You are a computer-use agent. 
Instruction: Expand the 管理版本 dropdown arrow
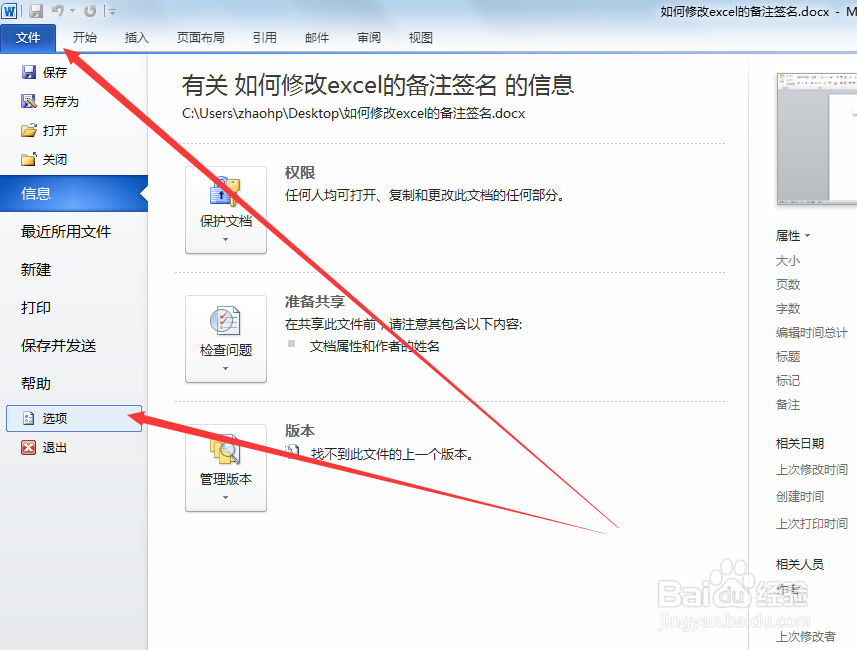point(225,497)
